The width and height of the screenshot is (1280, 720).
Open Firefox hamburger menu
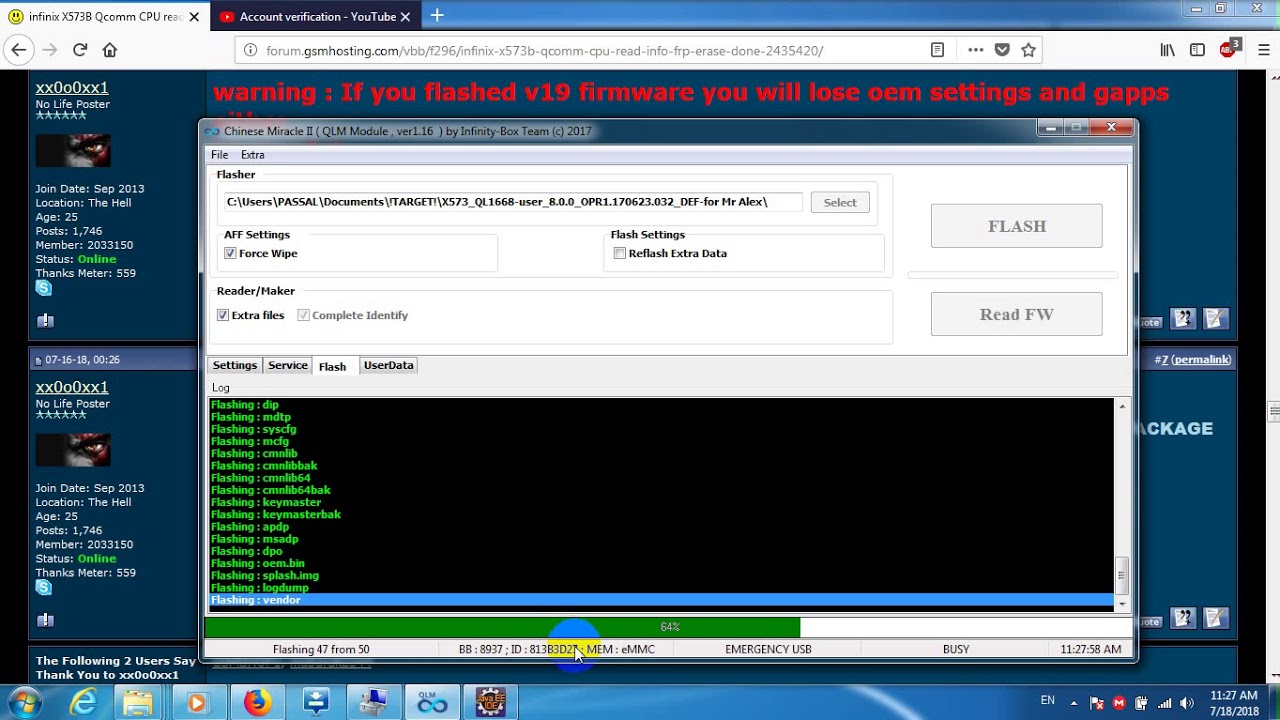1263,50
